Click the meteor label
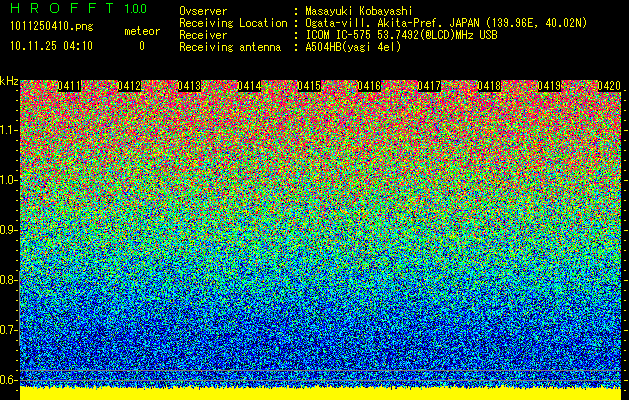The width and height of the screenshot is (629, 400). click(142, 31)
